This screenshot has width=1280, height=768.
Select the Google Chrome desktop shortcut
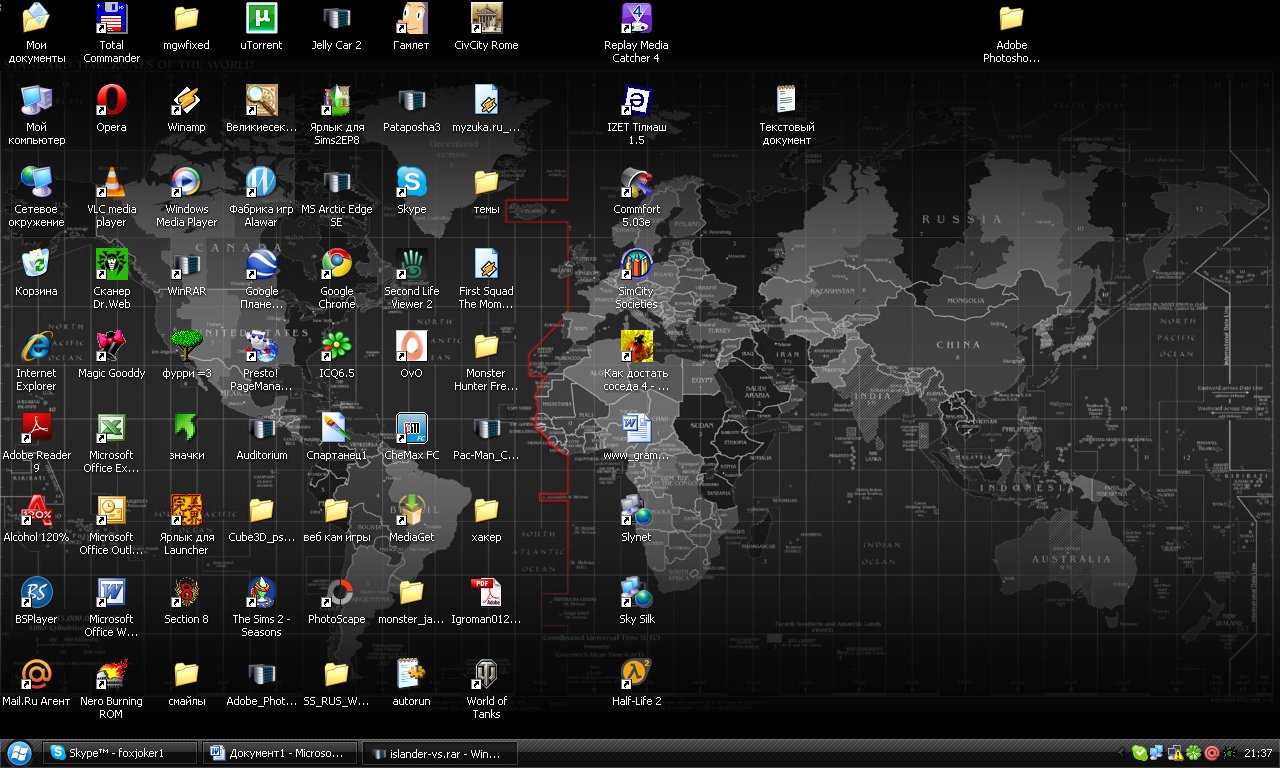tap(336, 265)
